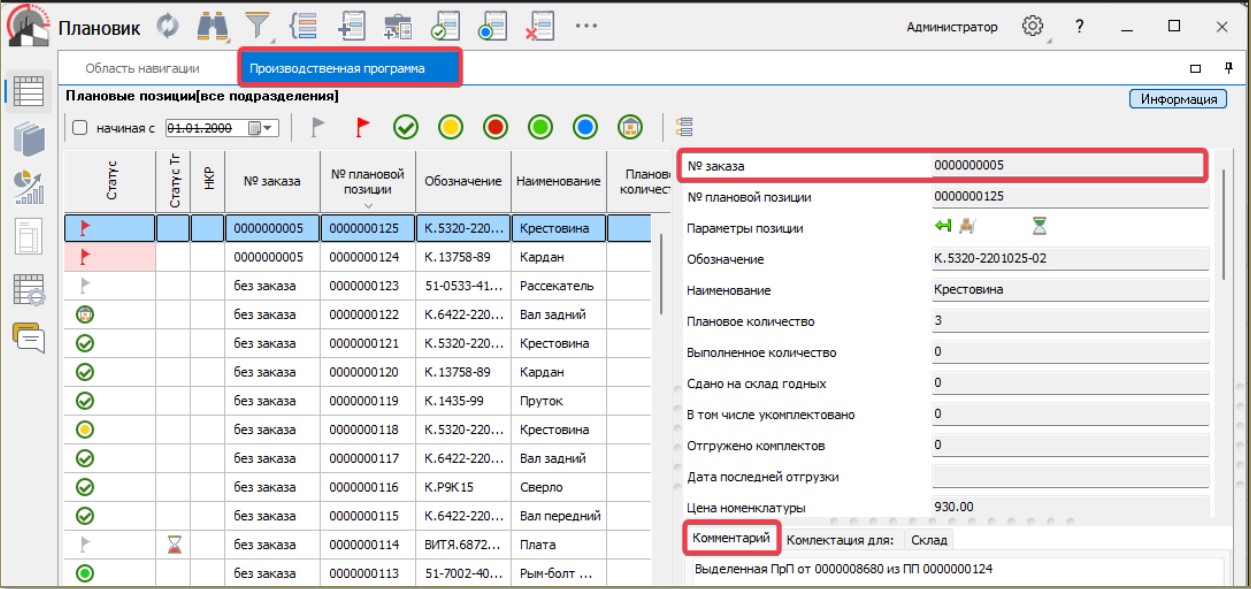This screenshot has height=589, width=1251.
Task: Expand the three-dots toolbar overflow menu
Action: pyautogui.click(x=586, y=27)
